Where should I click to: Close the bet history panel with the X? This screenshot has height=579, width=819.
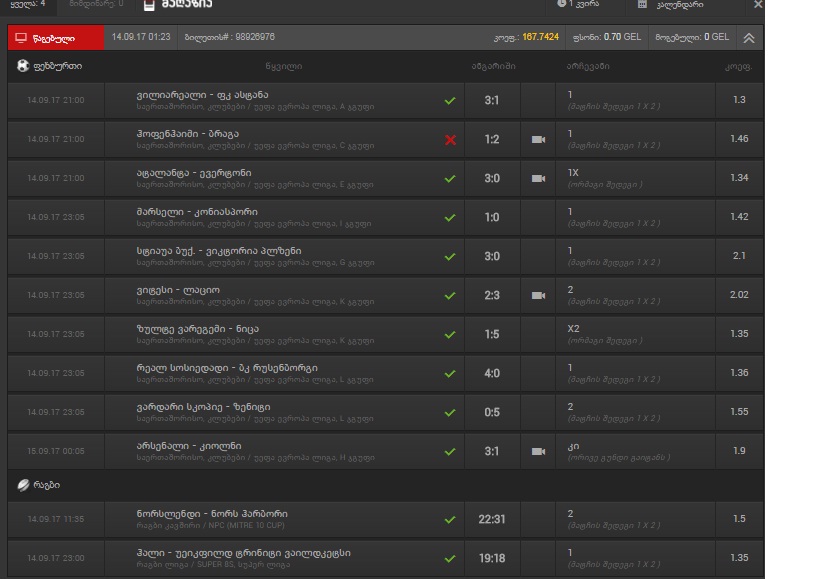[x=758, y=4]
